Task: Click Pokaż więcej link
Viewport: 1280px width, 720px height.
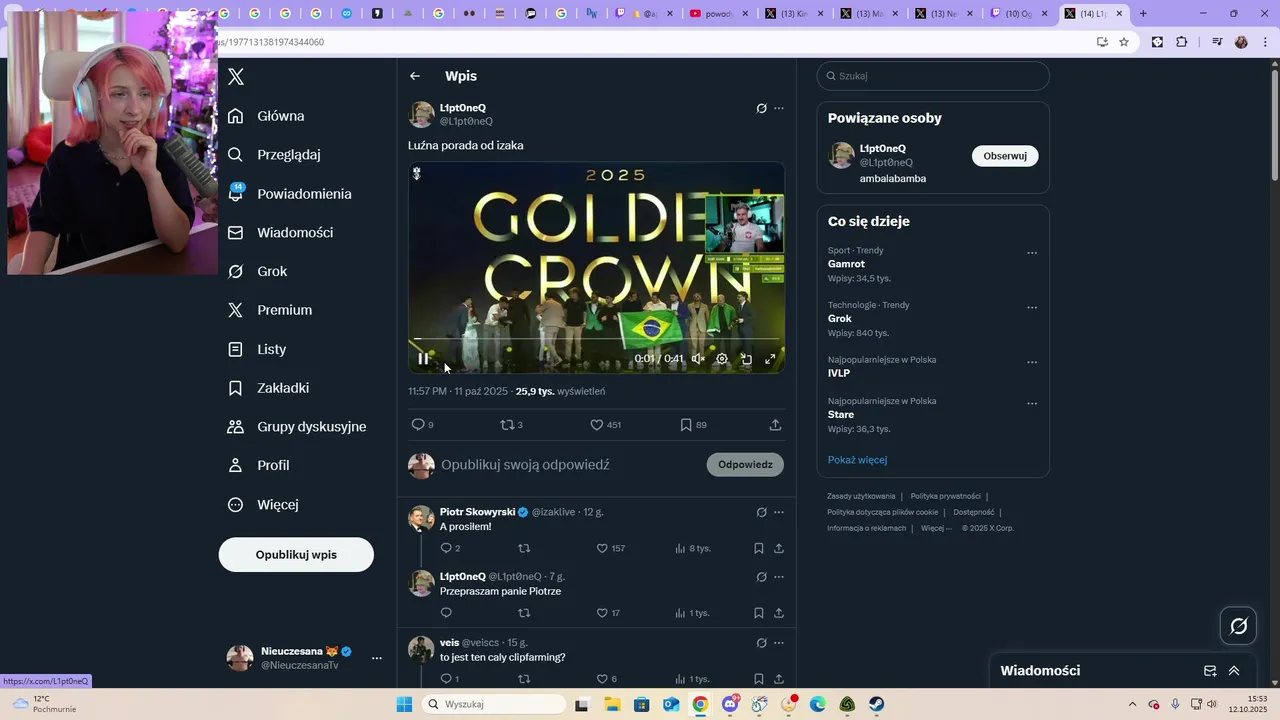Action: [857, 460]
